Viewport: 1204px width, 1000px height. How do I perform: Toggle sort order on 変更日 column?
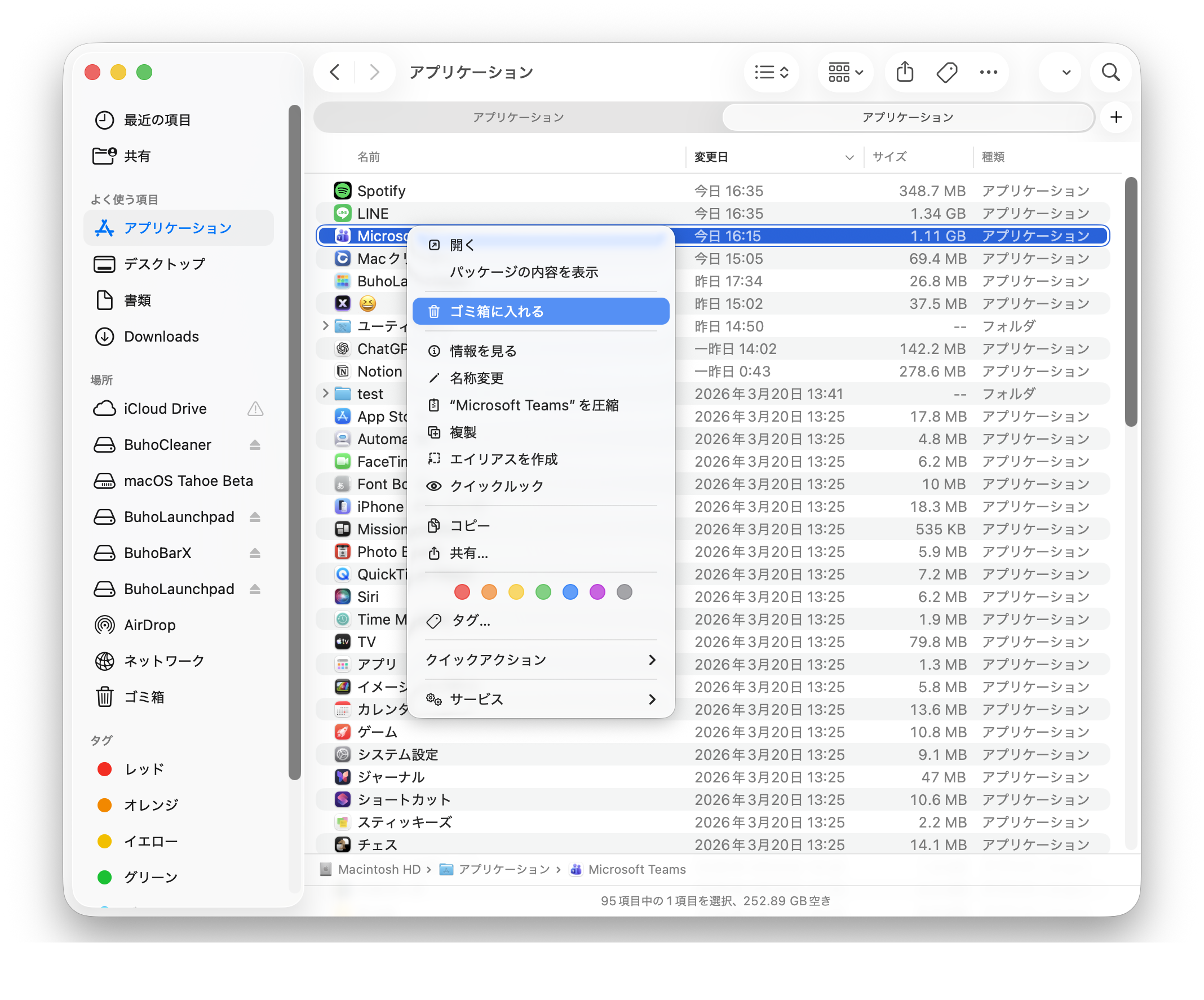point(774,157)
